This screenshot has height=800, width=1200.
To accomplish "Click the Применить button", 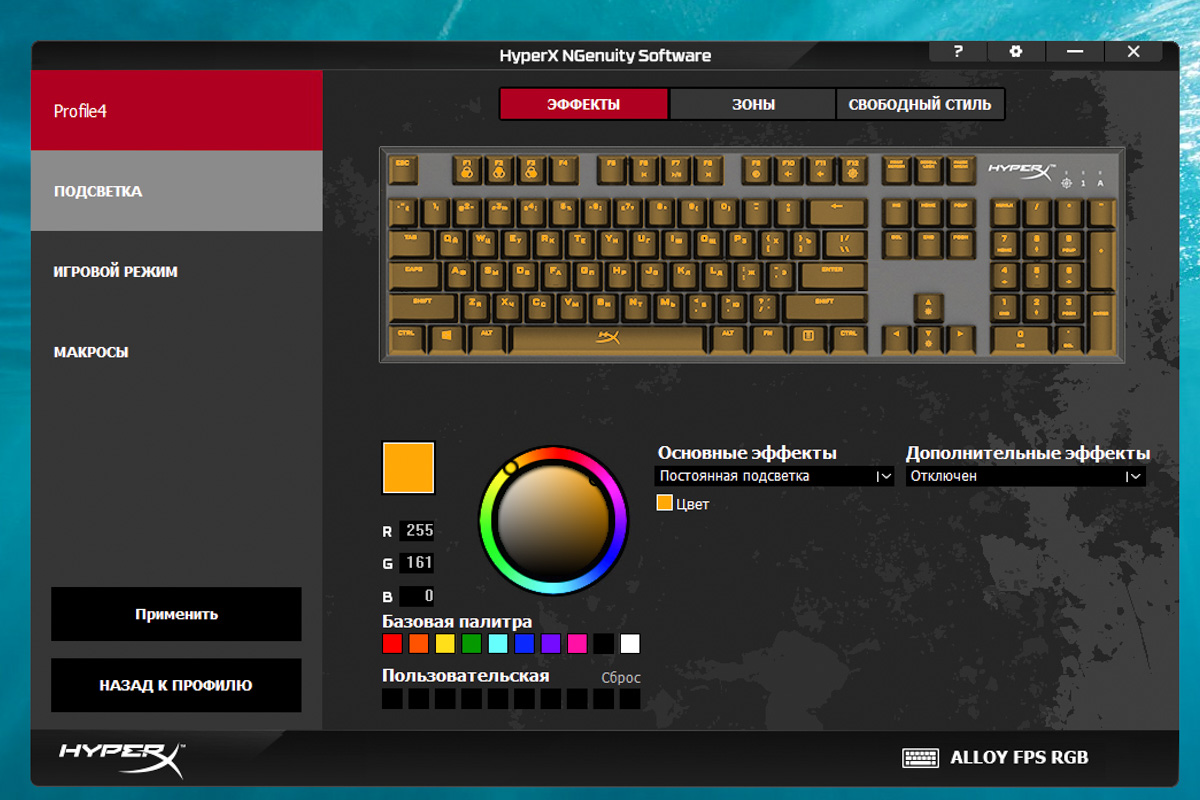I will coord(176,614).
